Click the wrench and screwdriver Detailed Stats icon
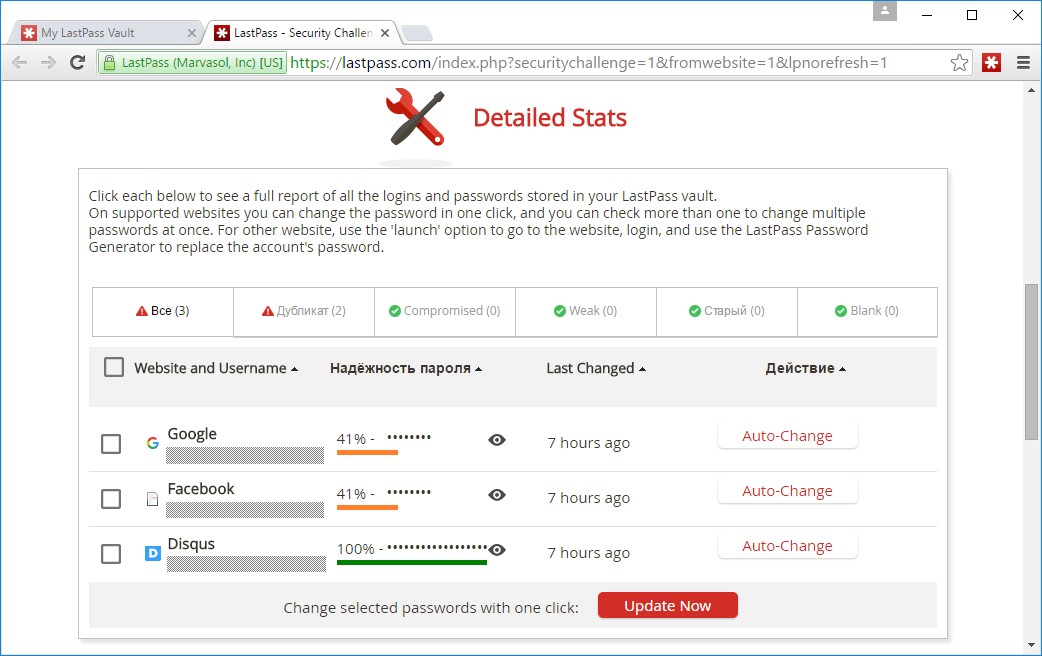This screenshot has width=1042, height=656. (x=414, y=117)
